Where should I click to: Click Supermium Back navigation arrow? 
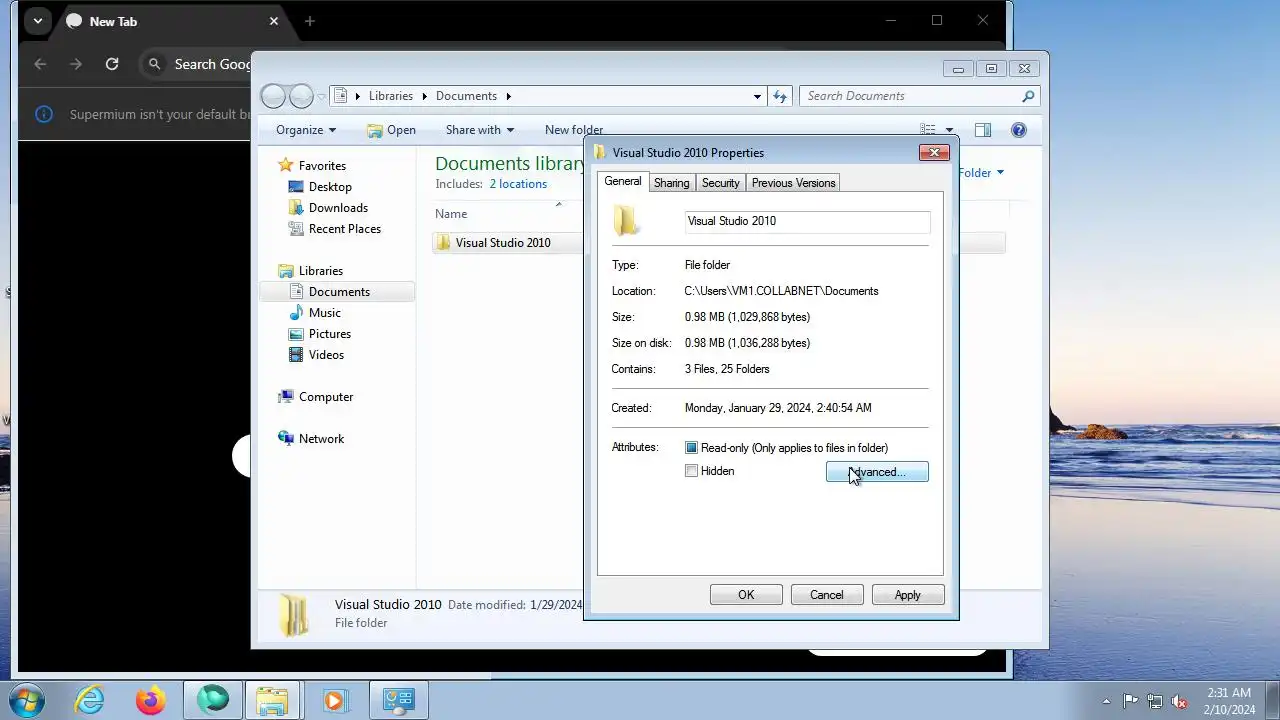tap(40, 64)
